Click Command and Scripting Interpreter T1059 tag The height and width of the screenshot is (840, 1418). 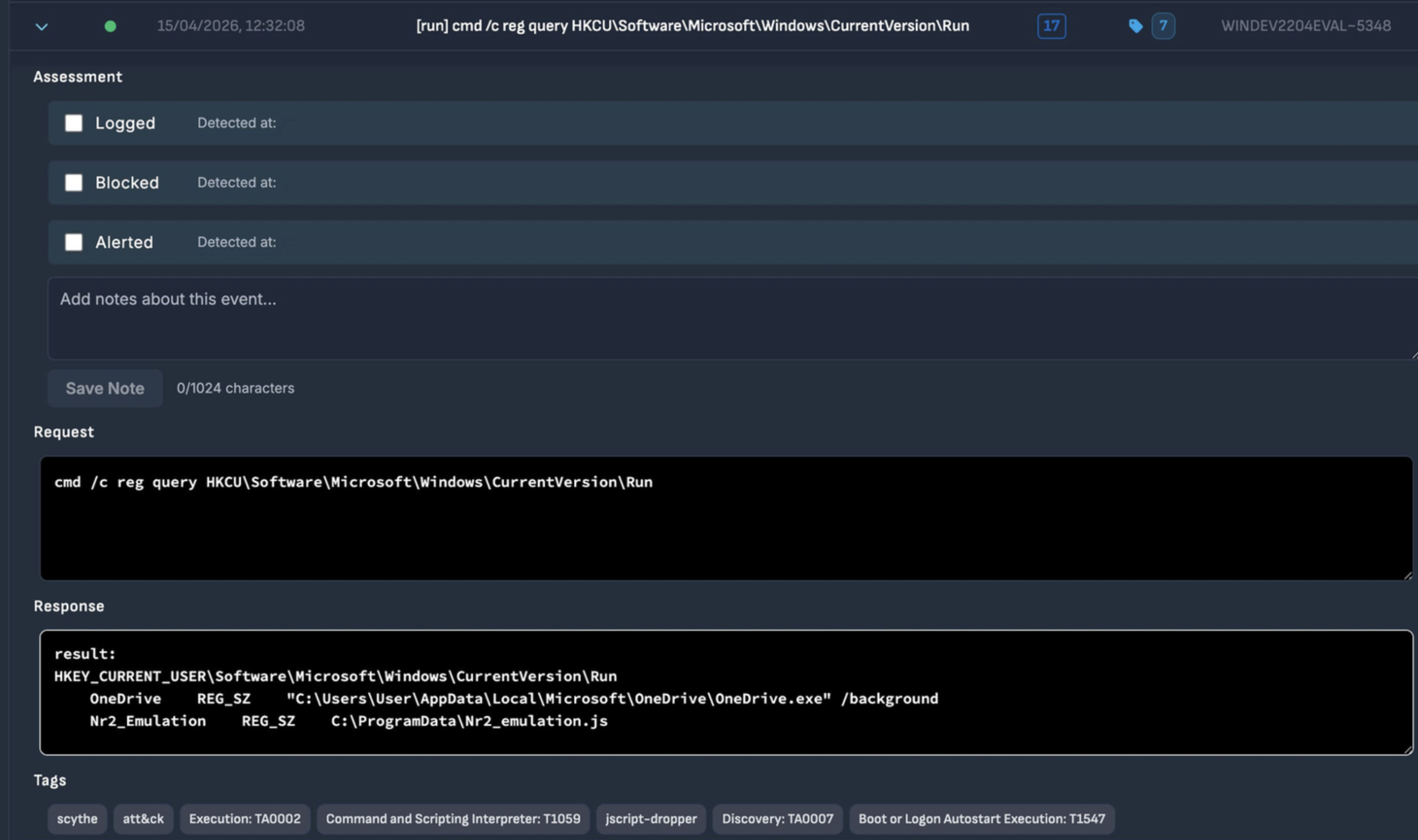[453, 819]
